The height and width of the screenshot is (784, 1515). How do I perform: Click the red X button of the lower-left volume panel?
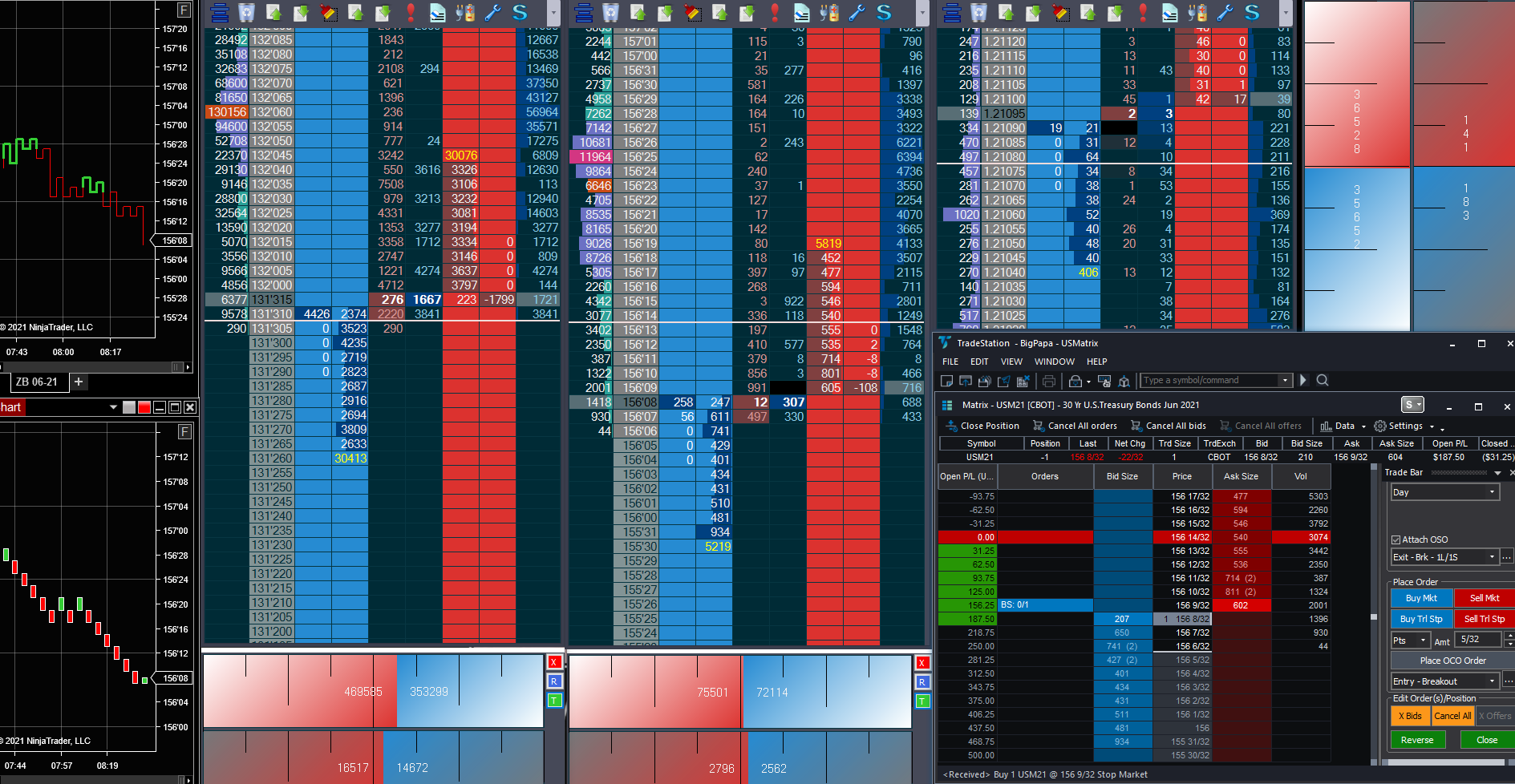pos(554,662)
